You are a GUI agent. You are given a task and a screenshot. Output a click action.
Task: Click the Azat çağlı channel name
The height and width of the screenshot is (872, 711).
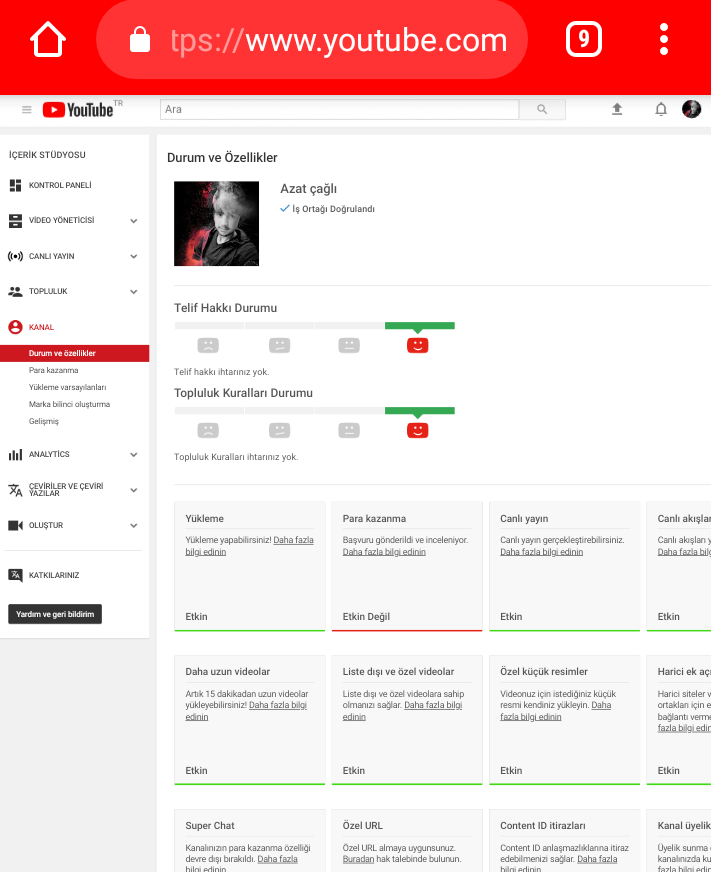(308, 189)
